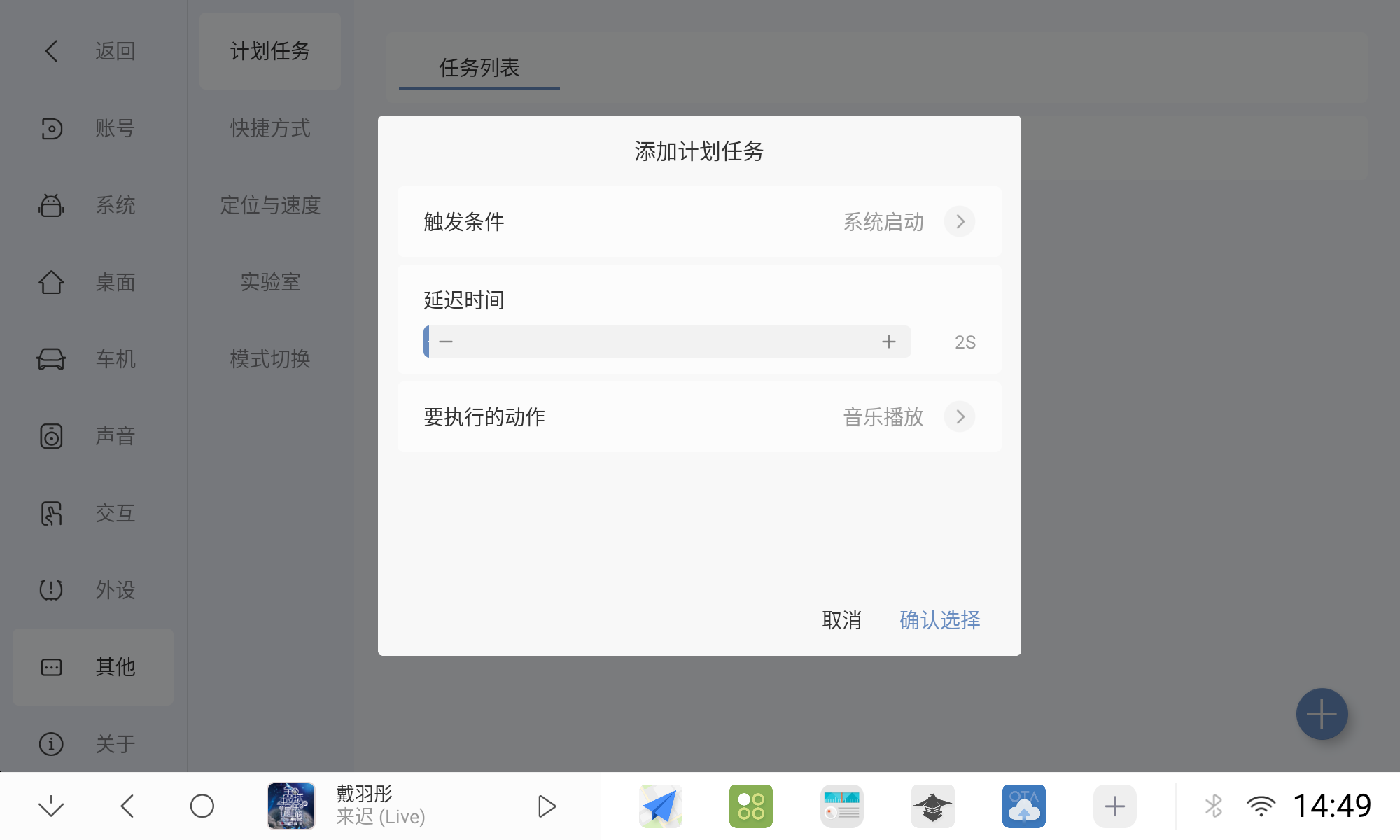Open the green app launcher in taskbar
This screenshot has width=1400, height=840.
750,806
